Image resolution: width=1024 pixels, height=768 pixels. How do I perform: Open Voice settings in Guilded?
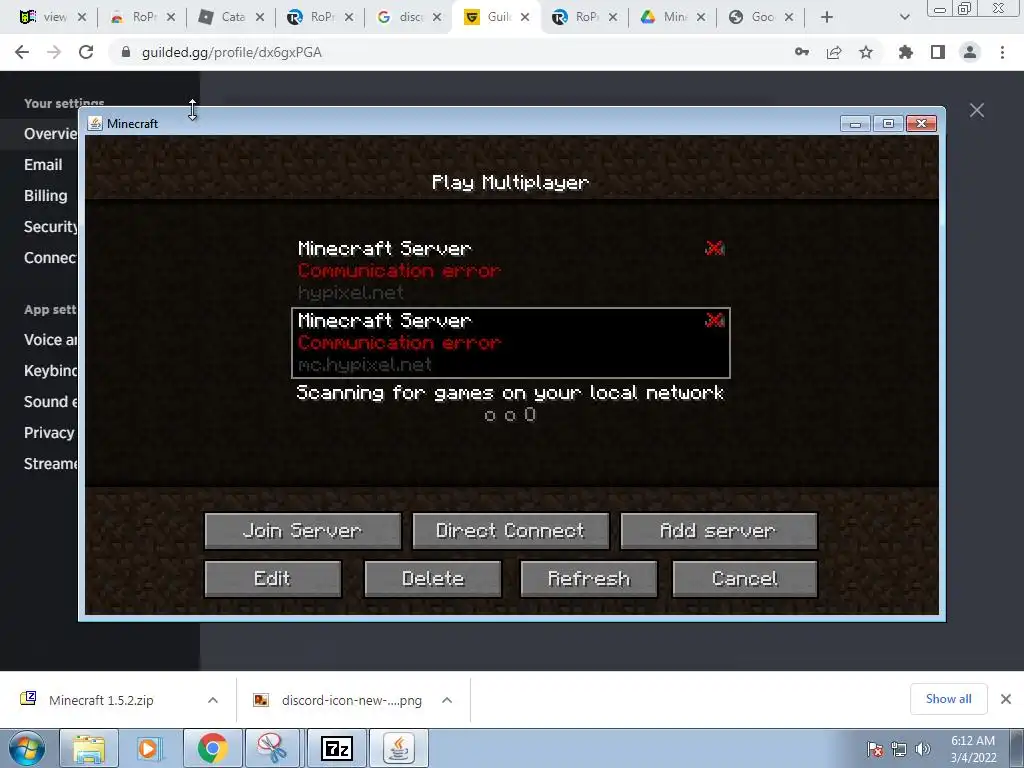(x=49, y=340)
